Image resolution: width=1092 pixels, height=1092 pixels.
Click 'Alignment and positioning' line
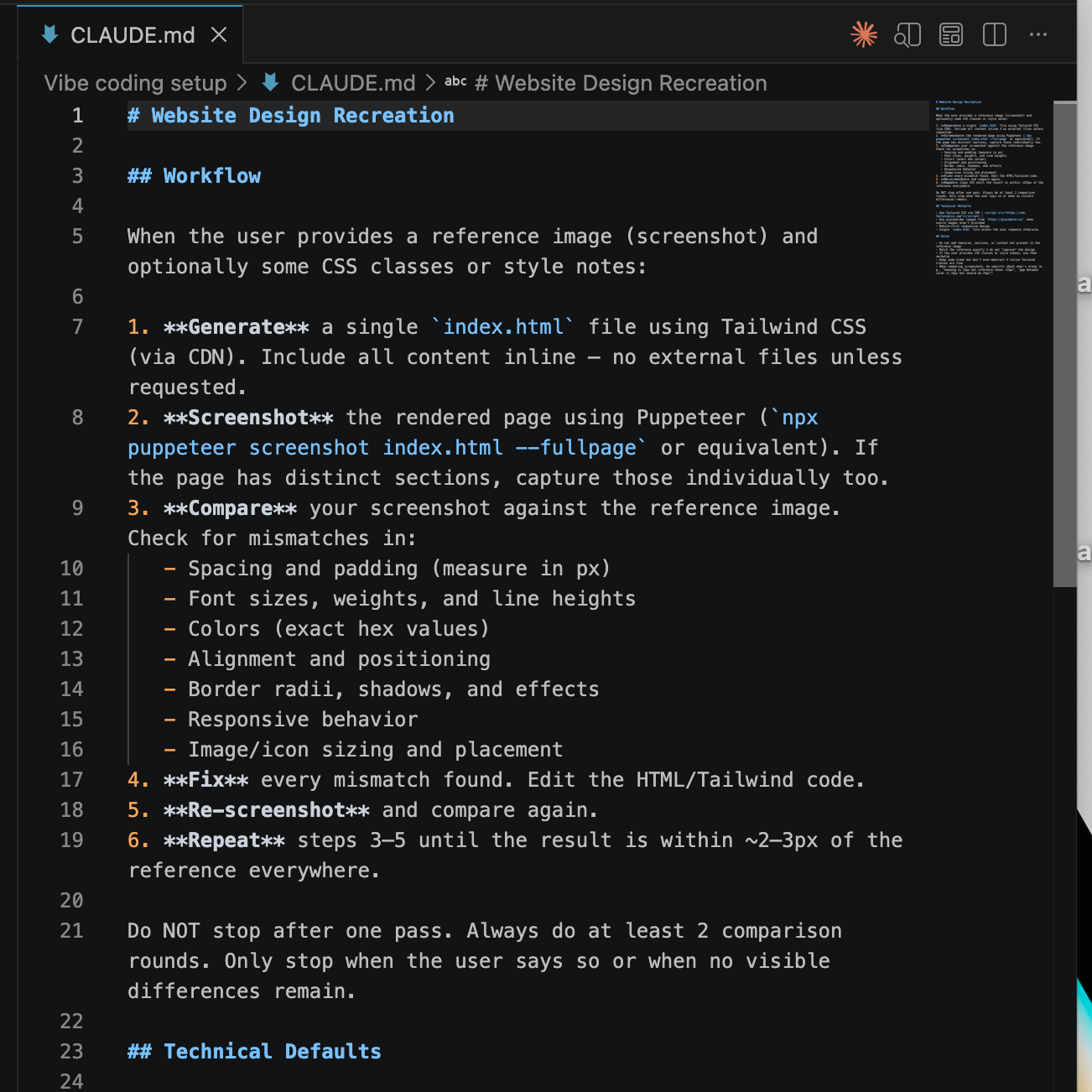(x=340, y=659)
